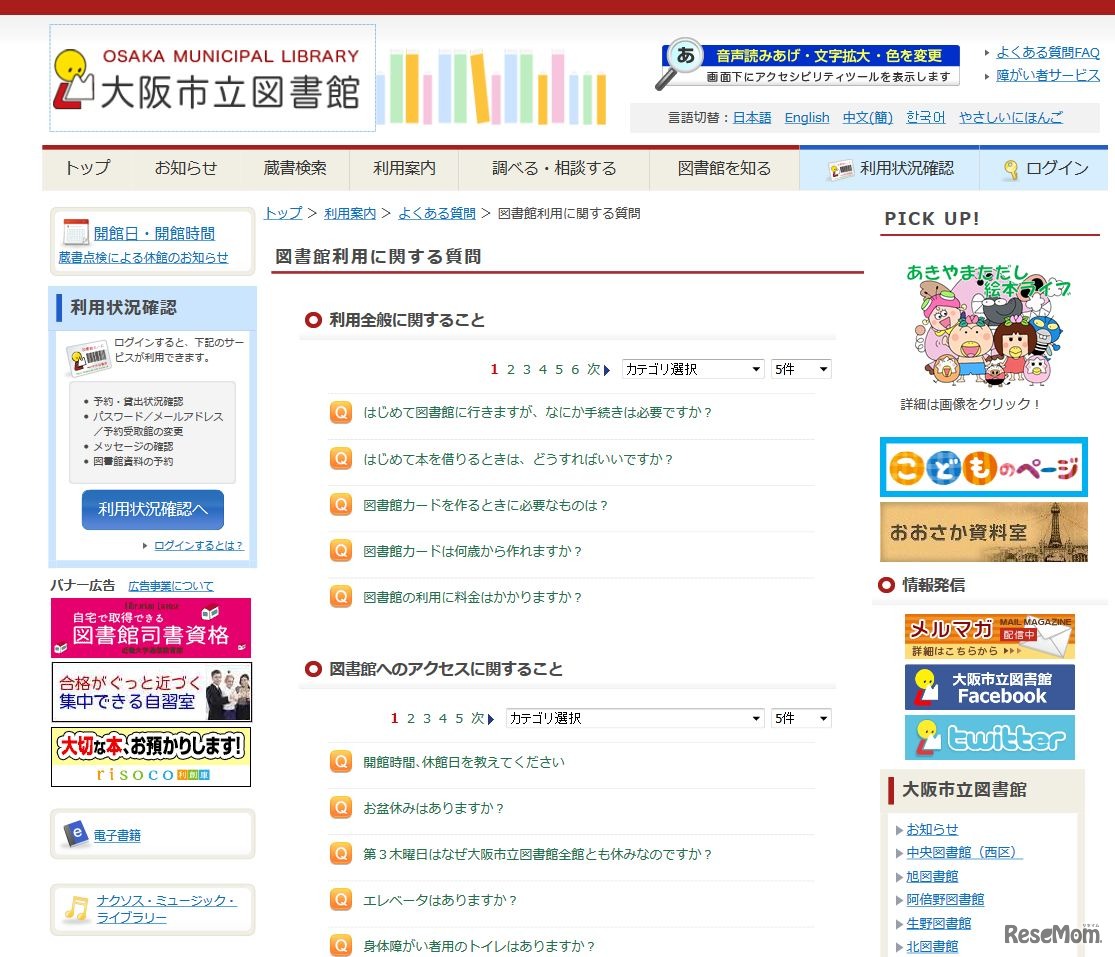Click the メルマガ mail magazine banner

[x=989, y=636]
